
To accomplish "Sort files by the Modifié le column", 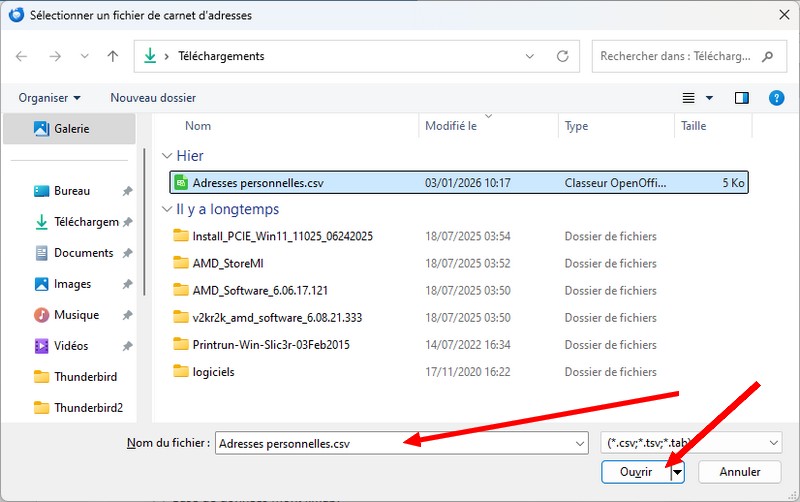I will point(451,127).
